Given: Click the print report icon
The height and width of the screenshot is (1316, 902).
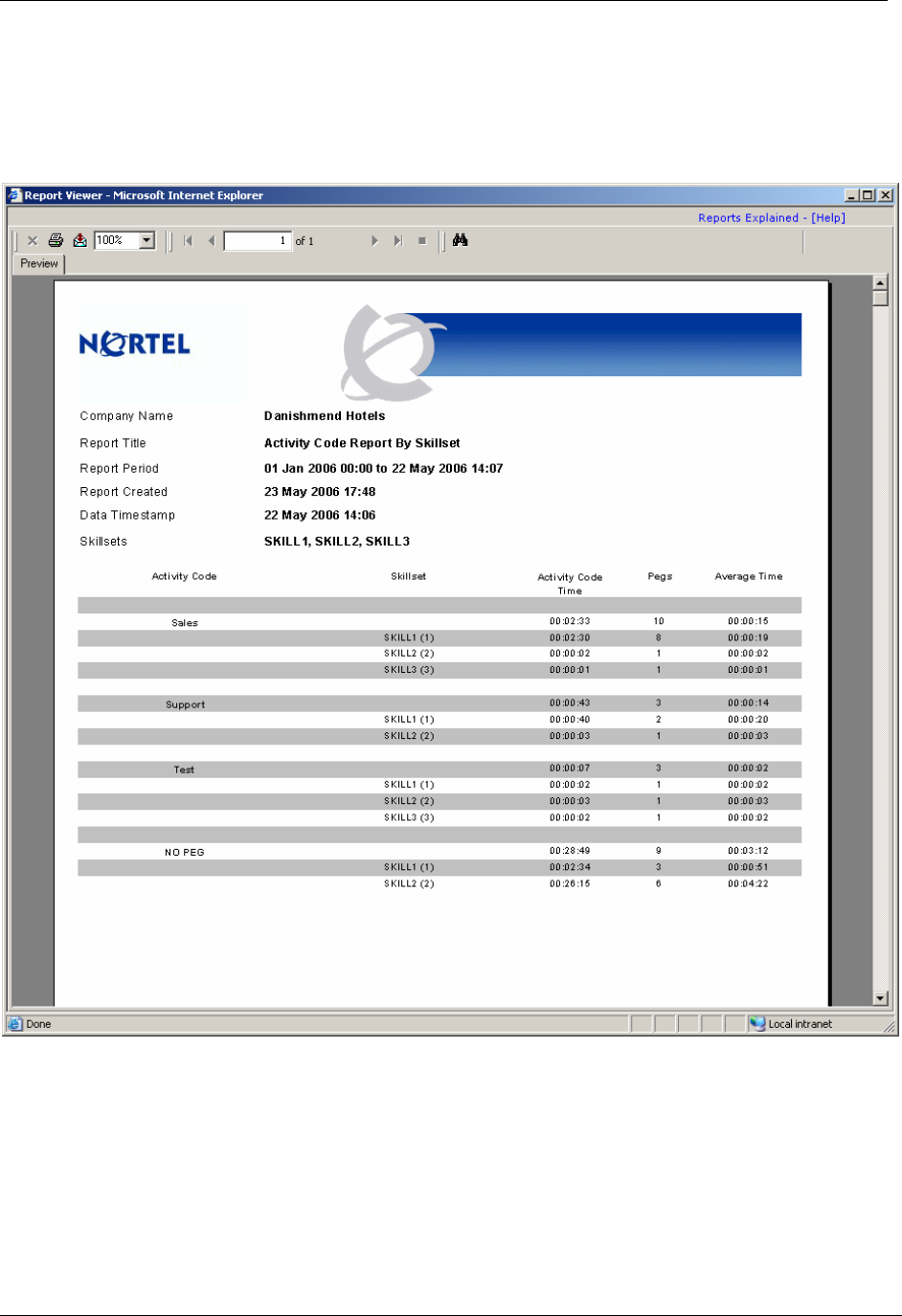Looking at the screenshot, I should (56, 240).
